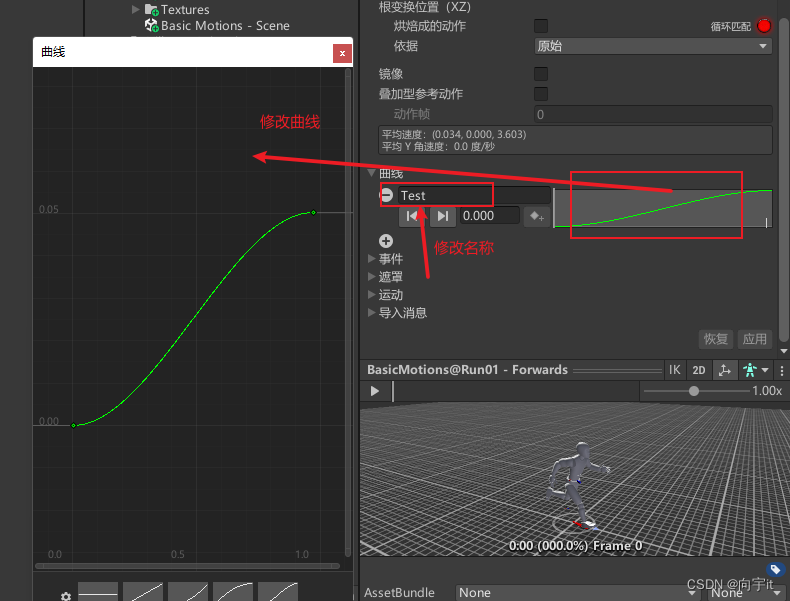Add a new curve with plus icon
Screen dimensions: 790x601
pyautogui.click(x=386, y=241)
